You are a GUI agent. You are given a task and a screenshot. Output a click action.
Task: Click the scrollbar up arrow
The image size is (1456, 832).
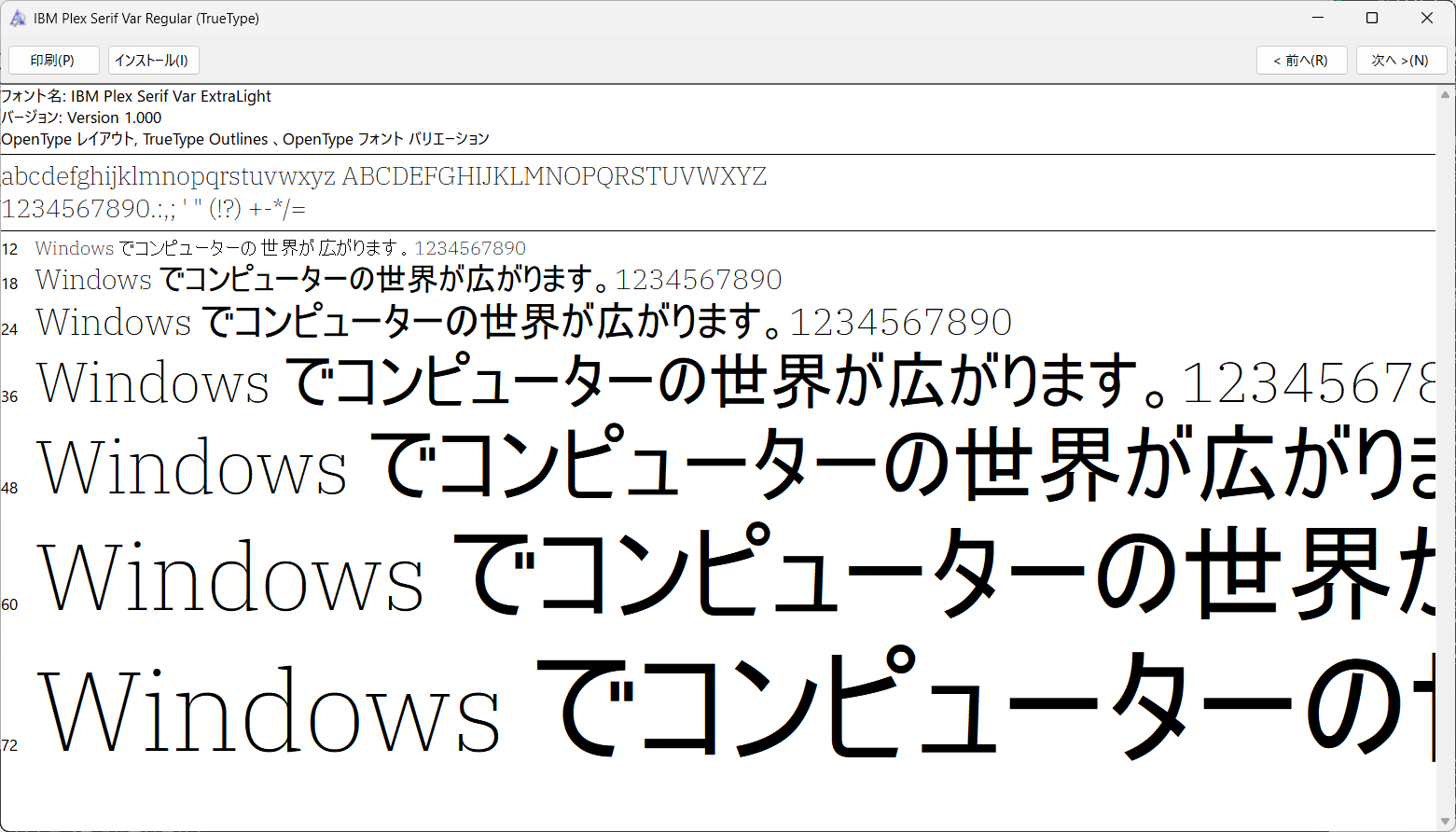(x=1446, y=94)
